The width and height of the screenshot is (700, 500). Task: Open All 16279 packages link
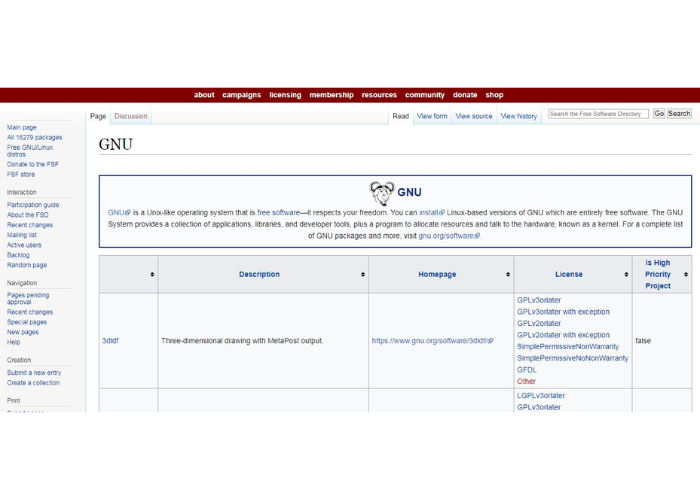coord(34,138)
